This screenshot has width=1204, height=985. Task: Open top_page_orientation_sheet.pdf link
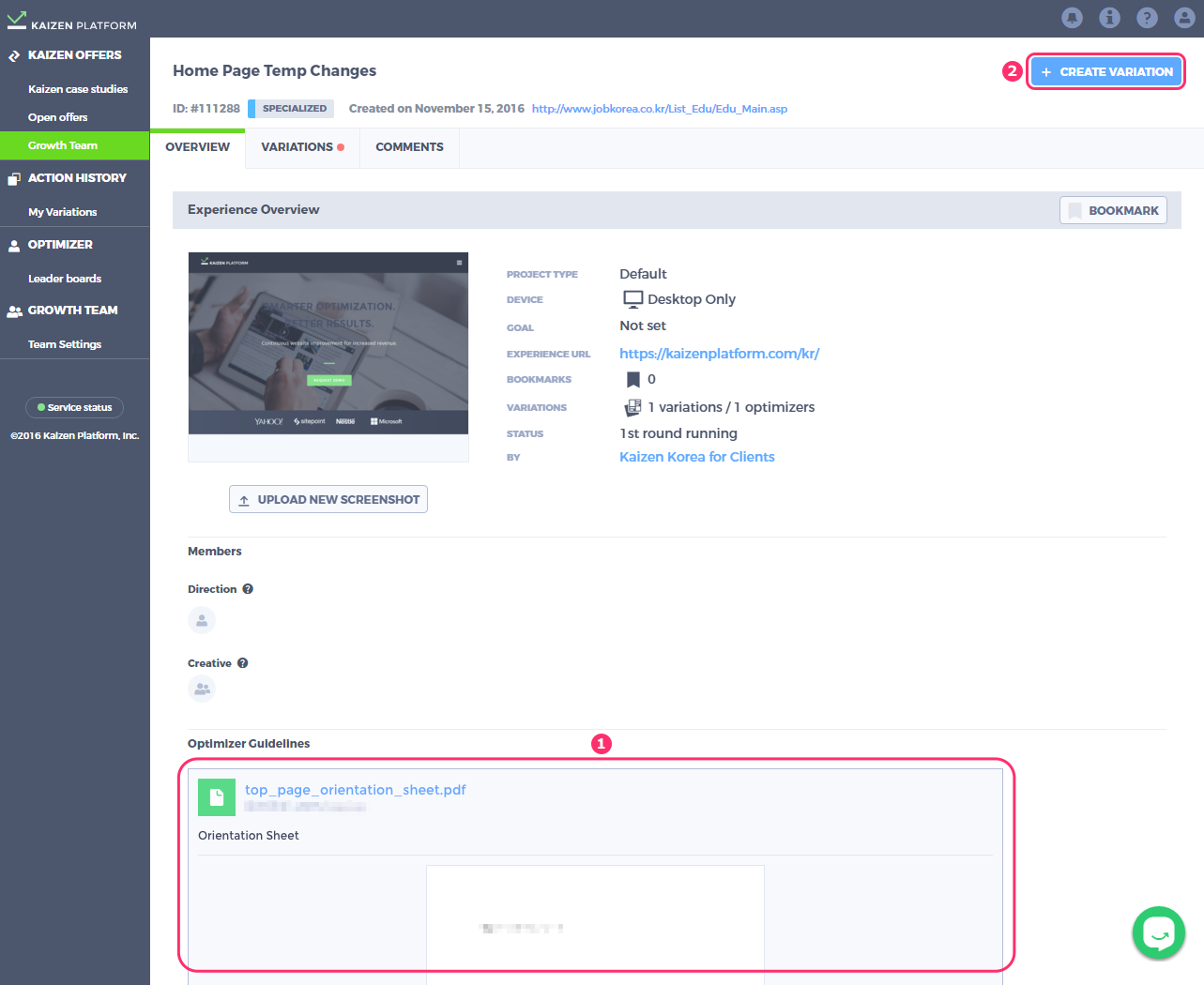(356, 790)
